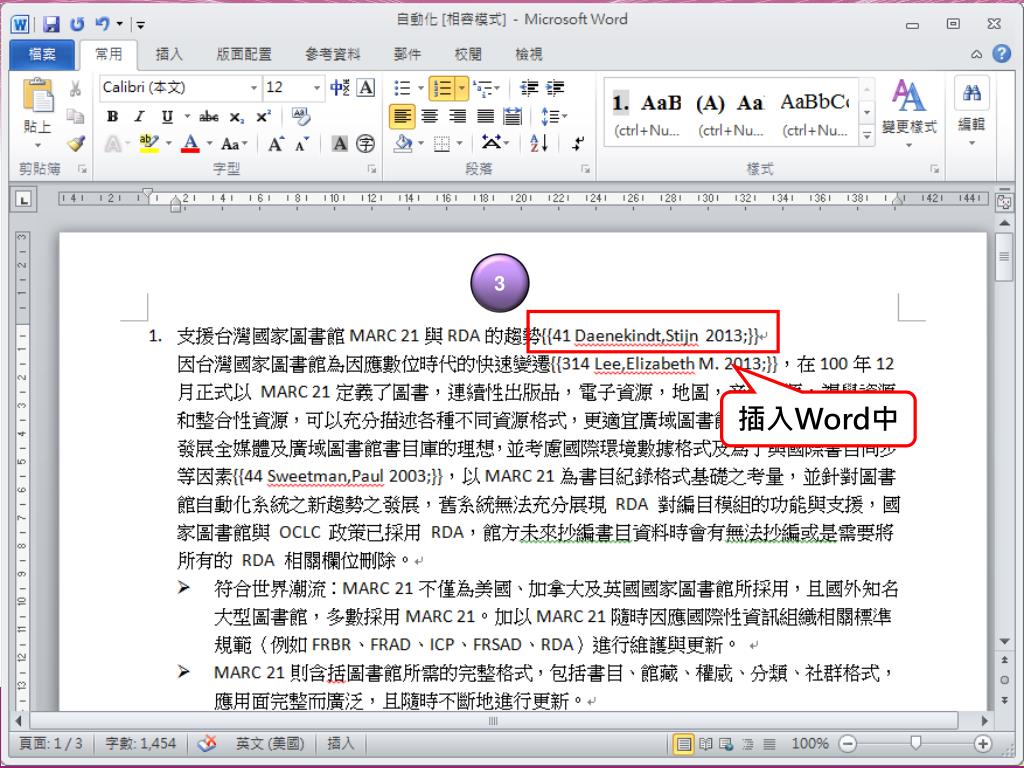Apply the "1. AaB" heading style
The image size is (1024, 768).
pyautogui.click(x=647, y=114)
